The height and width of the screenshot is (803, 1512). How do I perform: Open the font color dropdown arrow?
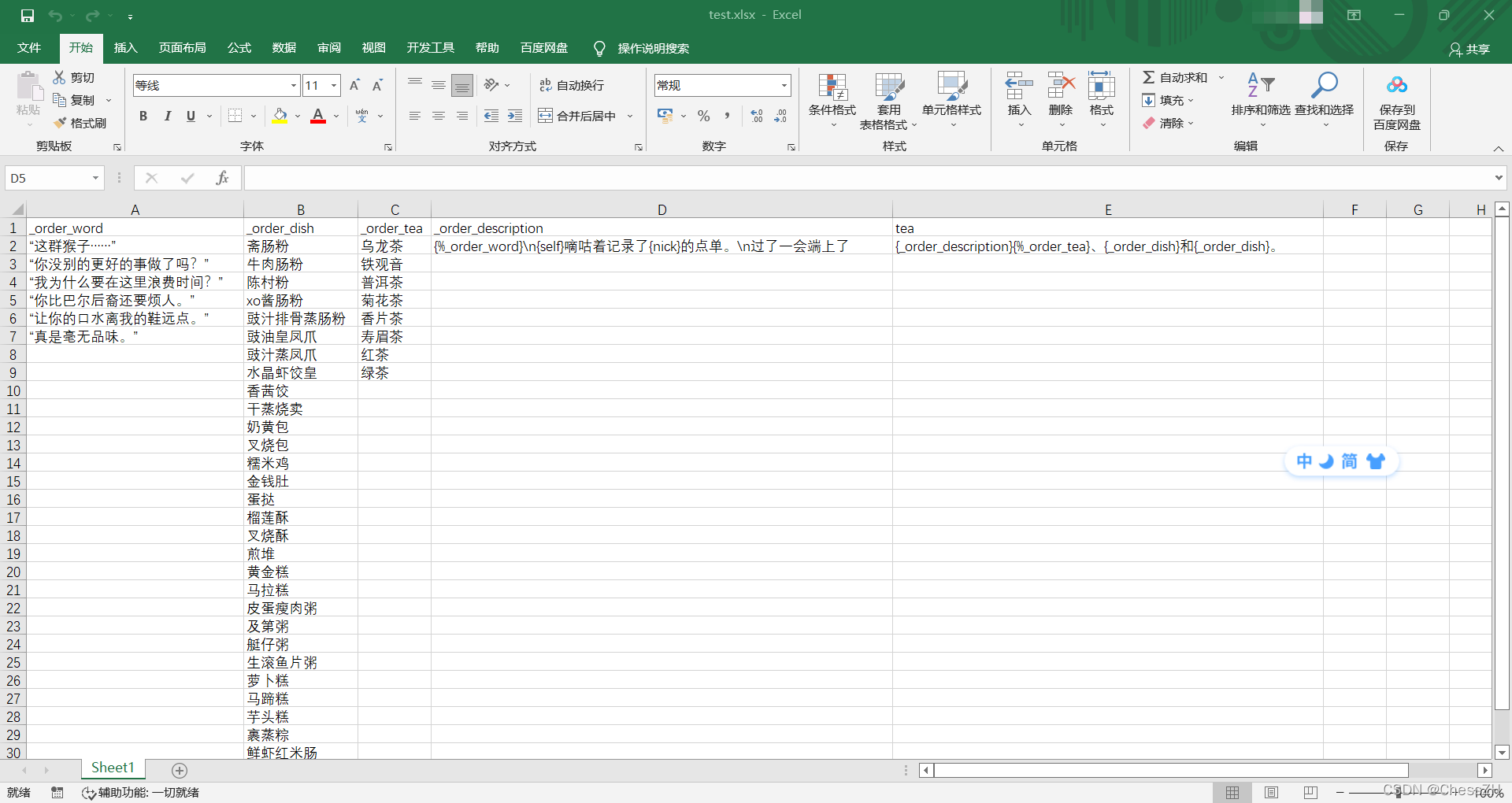pos(336,116)
